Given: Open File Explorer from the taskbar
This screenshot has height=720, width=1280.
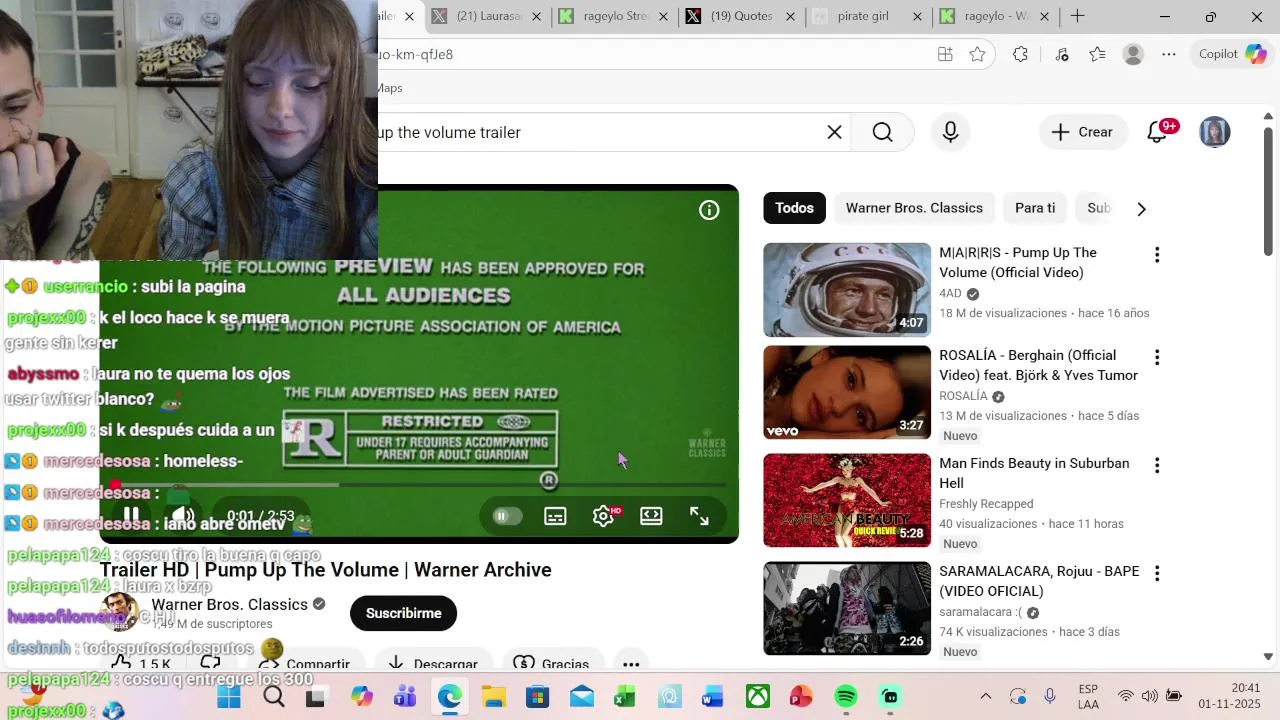Looking at the screenshot, I should [x=493, y=697].
